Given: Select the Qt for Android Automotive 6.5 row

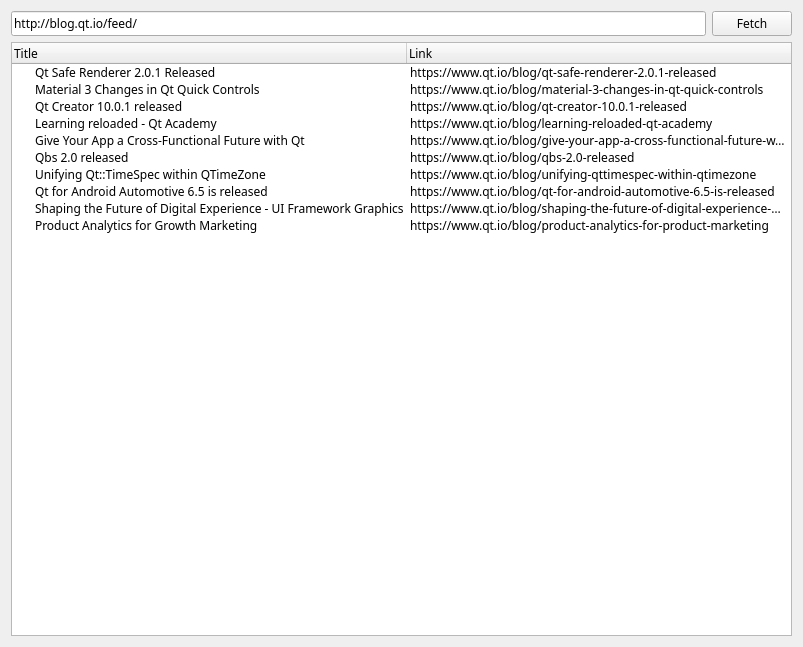Looking at the screenshot, I should coord(151,191).
